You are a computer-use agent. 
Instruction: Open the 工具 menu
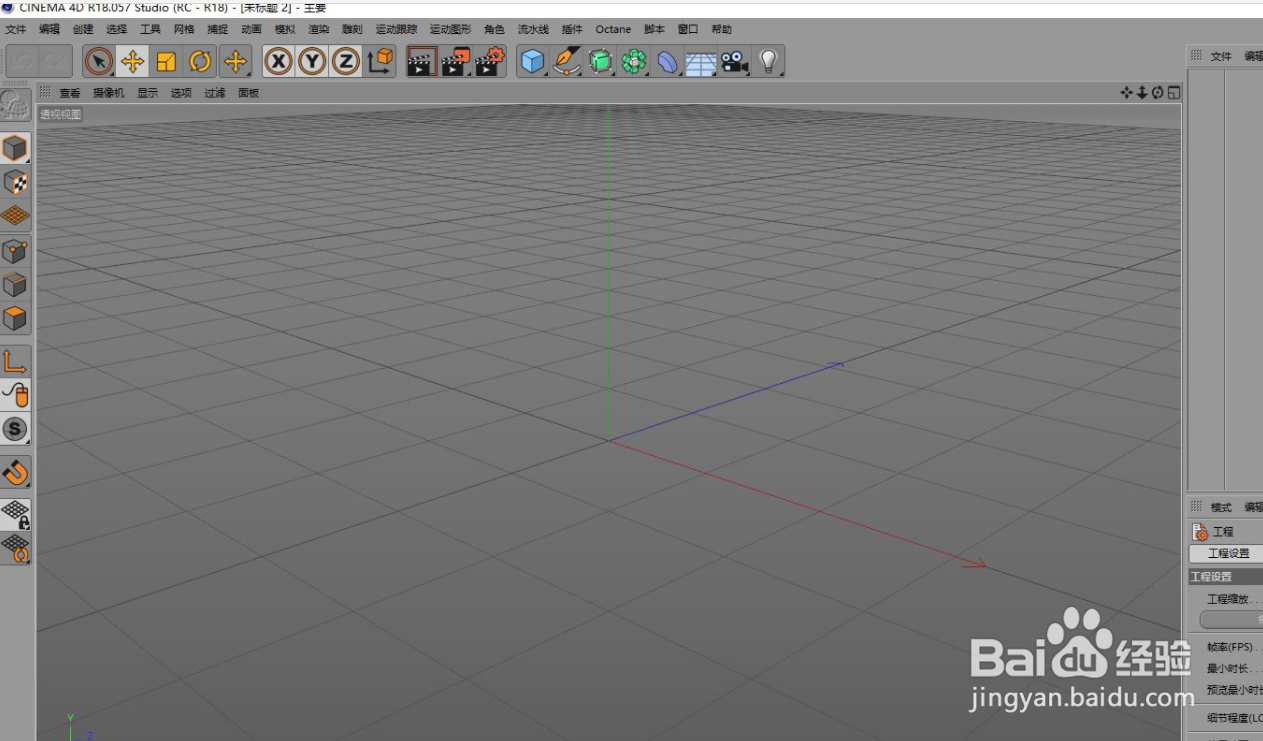150,30
